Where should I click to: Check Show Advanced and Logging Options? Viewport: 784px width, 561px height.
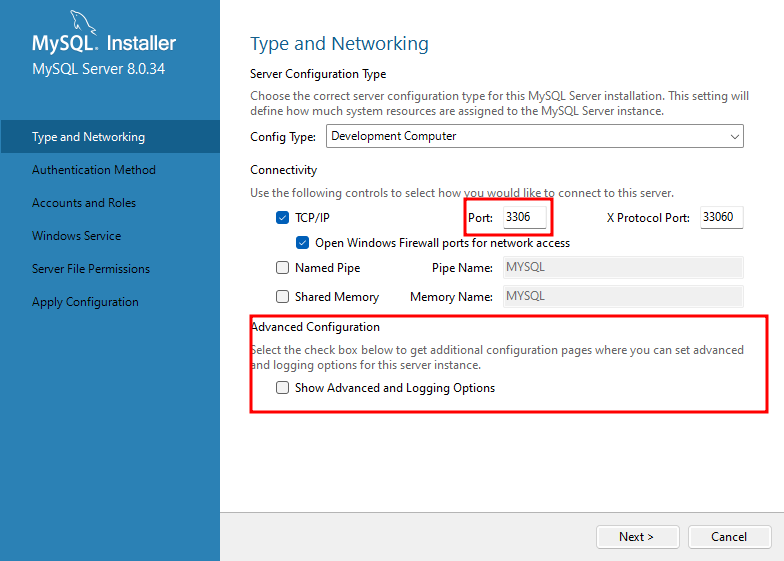coord(282,388)
